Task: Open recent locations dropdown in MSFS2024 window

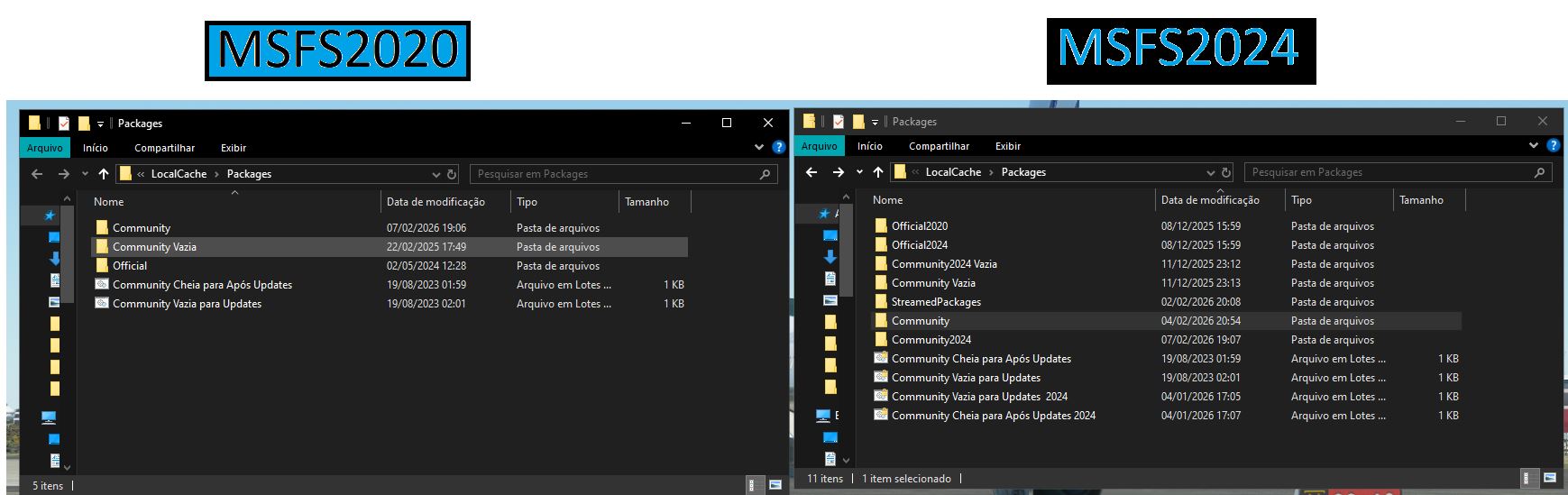Action: tap(859, 172)
